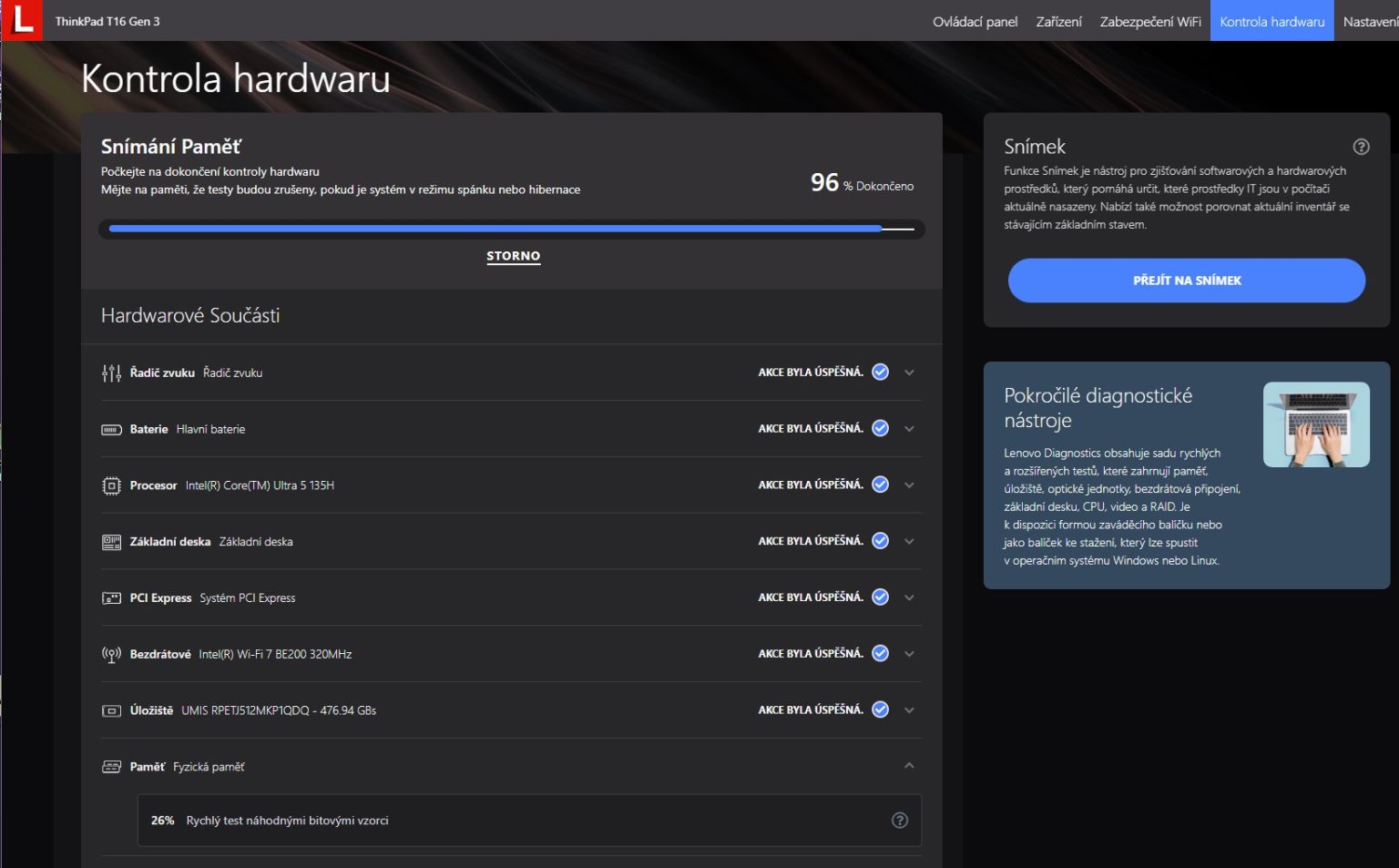Image resolution: width=1399 pixels, height=868 pixels.
Task: Cancel the scan with STORNO link
Action: tap(513, 256)
